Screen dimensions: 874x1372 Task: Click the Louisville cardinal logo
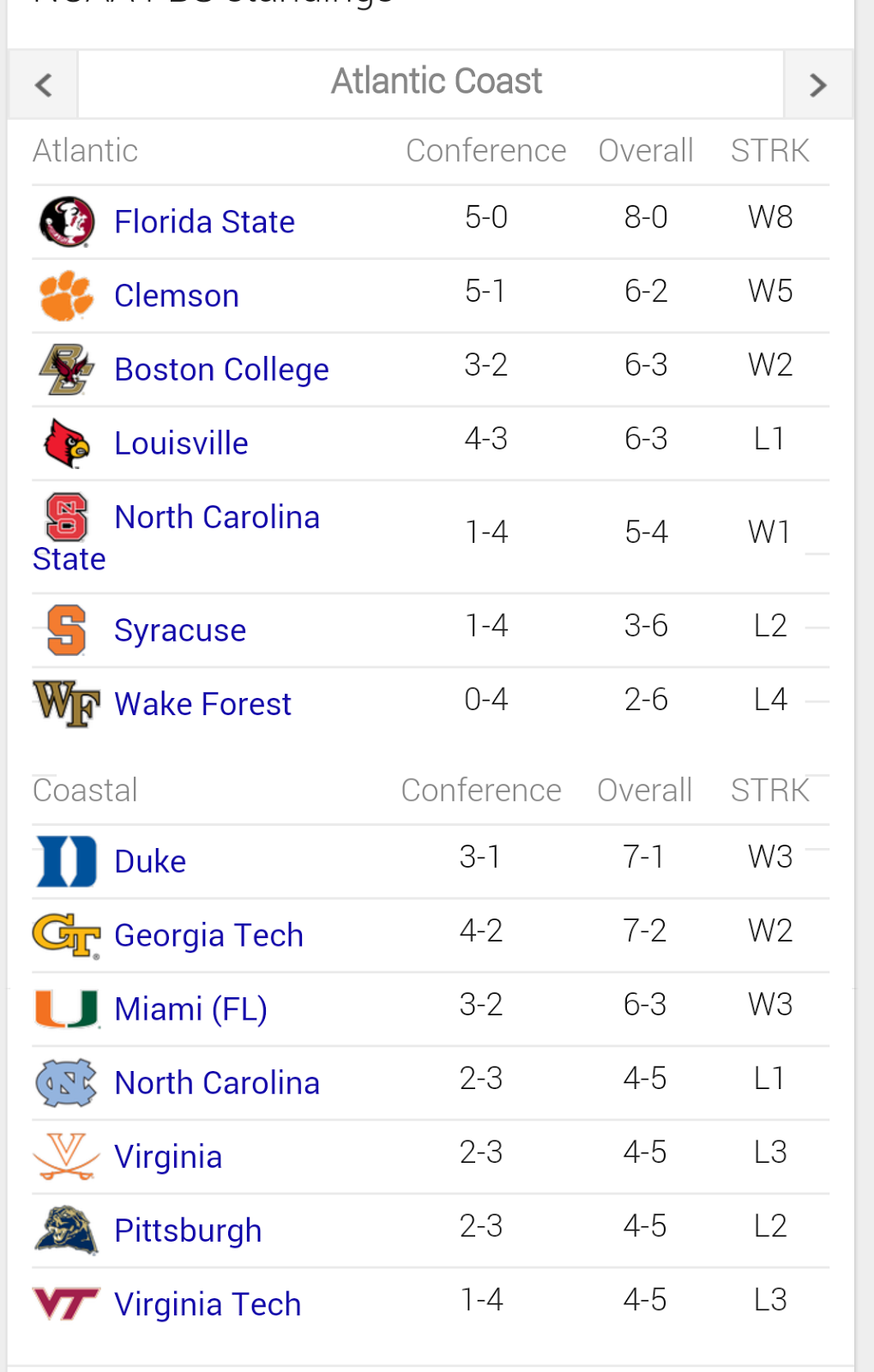click(x=67, y=443)
